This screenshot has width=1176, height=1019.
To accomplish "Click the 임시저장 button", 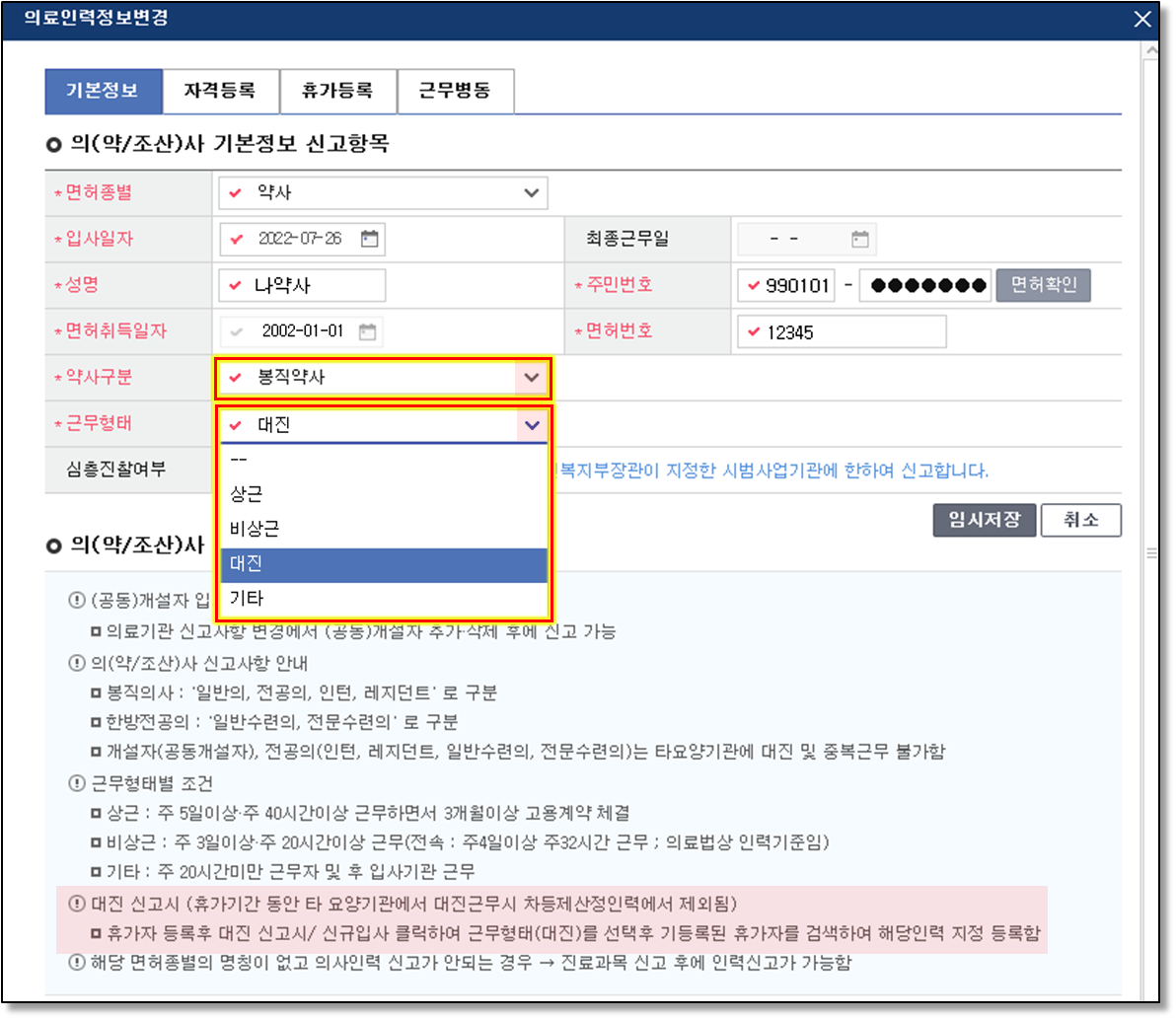I will point(984,520).
